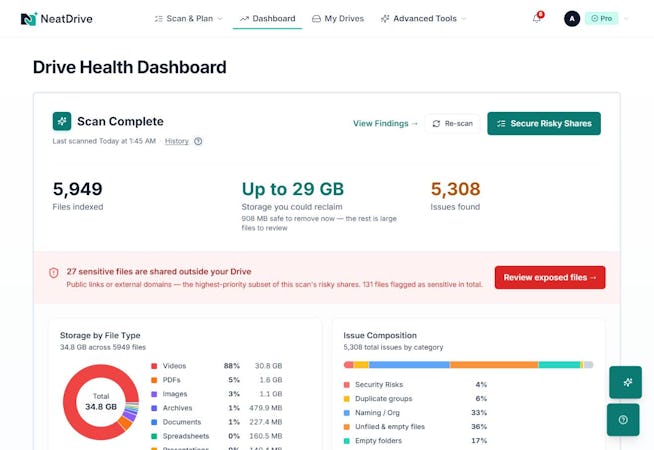Click the NeatDrive logo icon
Viewport: 654px width, 450px height.
point(29,19)
